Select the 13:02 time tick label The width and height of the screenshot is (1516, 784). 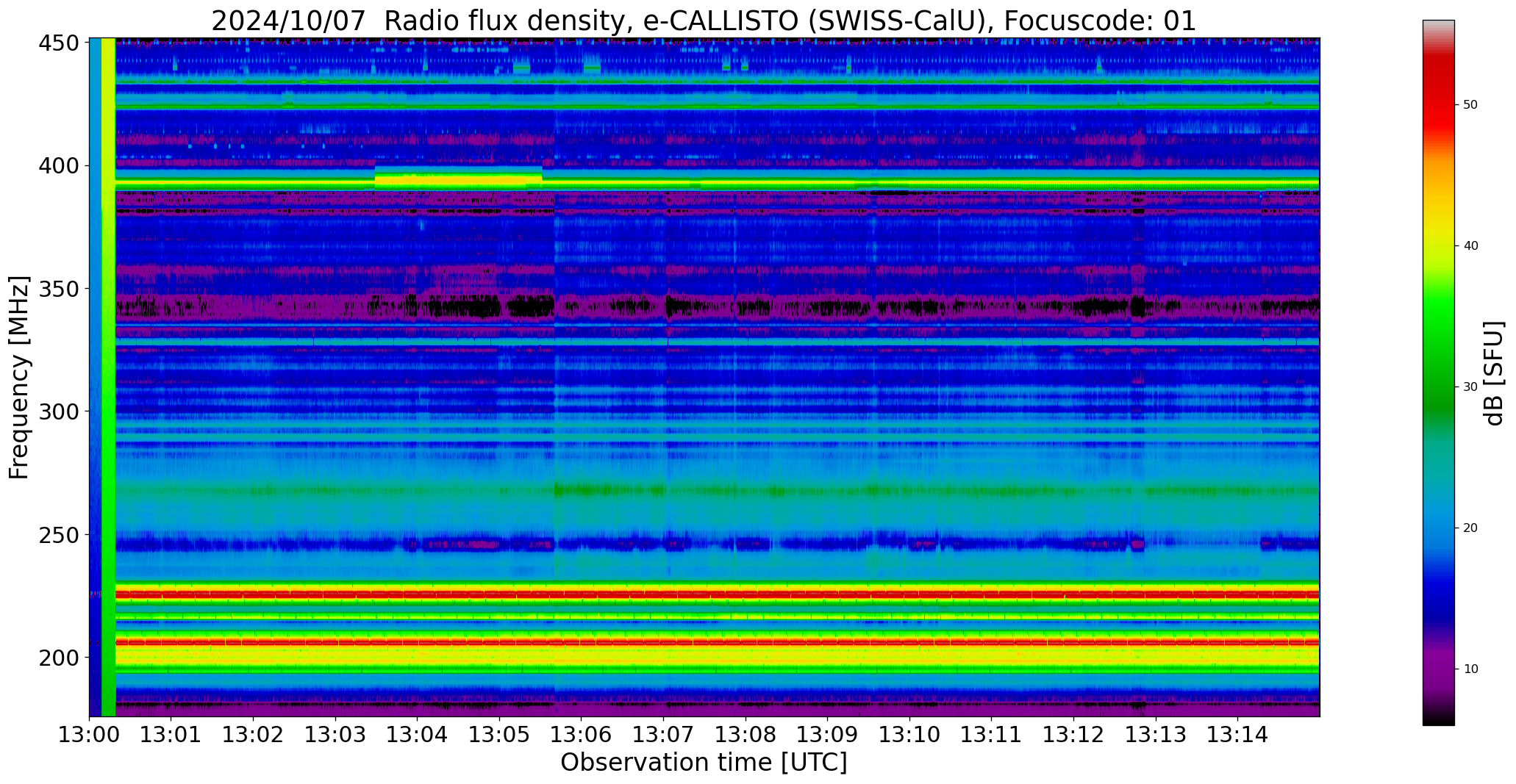pos(254,734)
